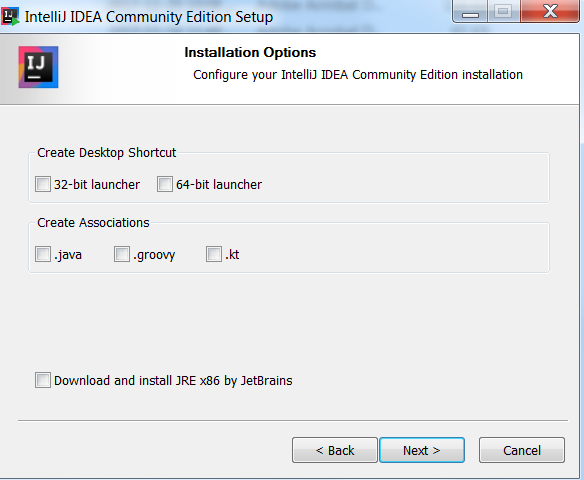Click the 'by JetBrains' text in JRE label
Viewport: 584px width, 480px height.
258,381
